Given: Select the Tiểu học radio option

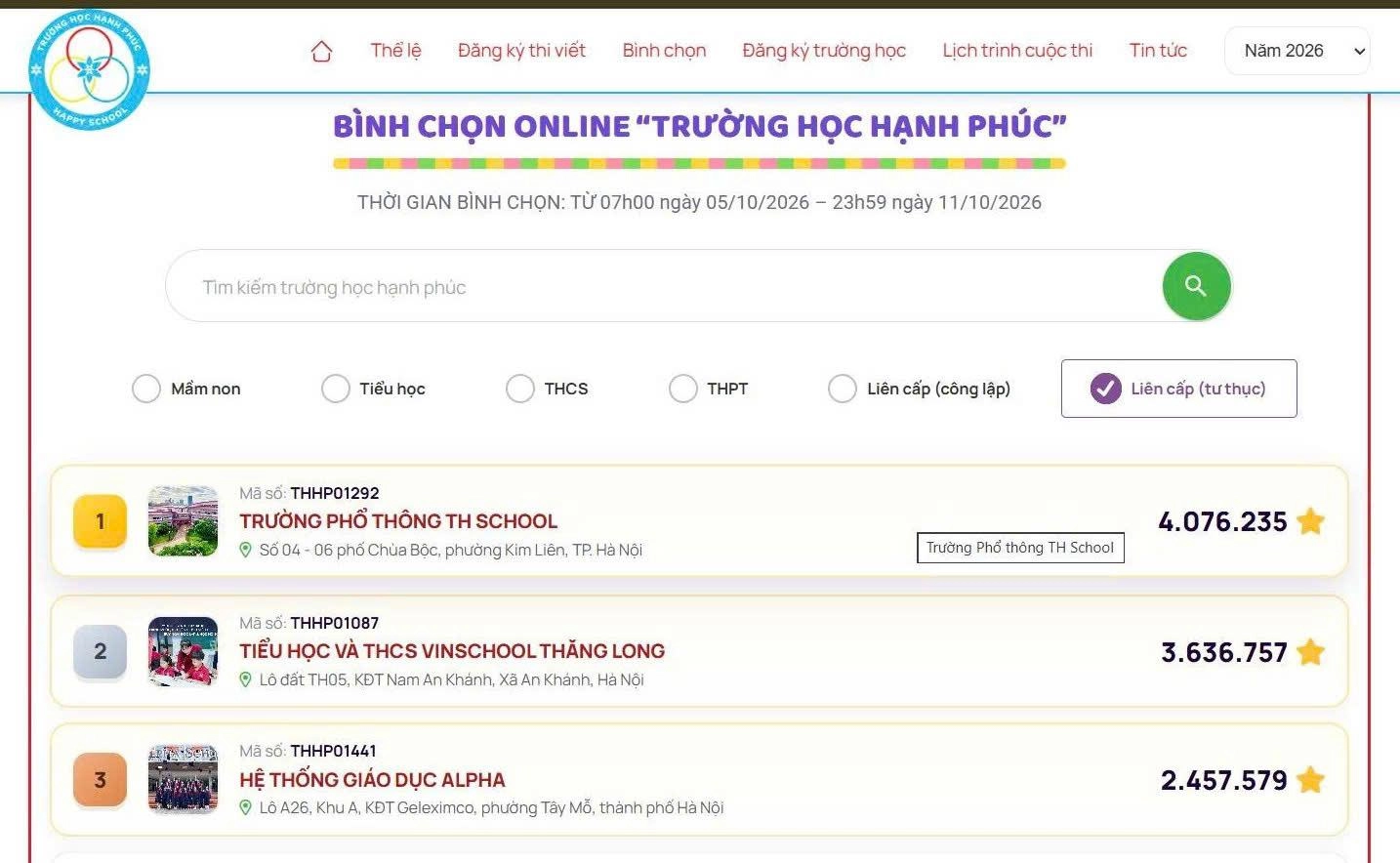Looking at the screenshot, I should tap(335, 389).
